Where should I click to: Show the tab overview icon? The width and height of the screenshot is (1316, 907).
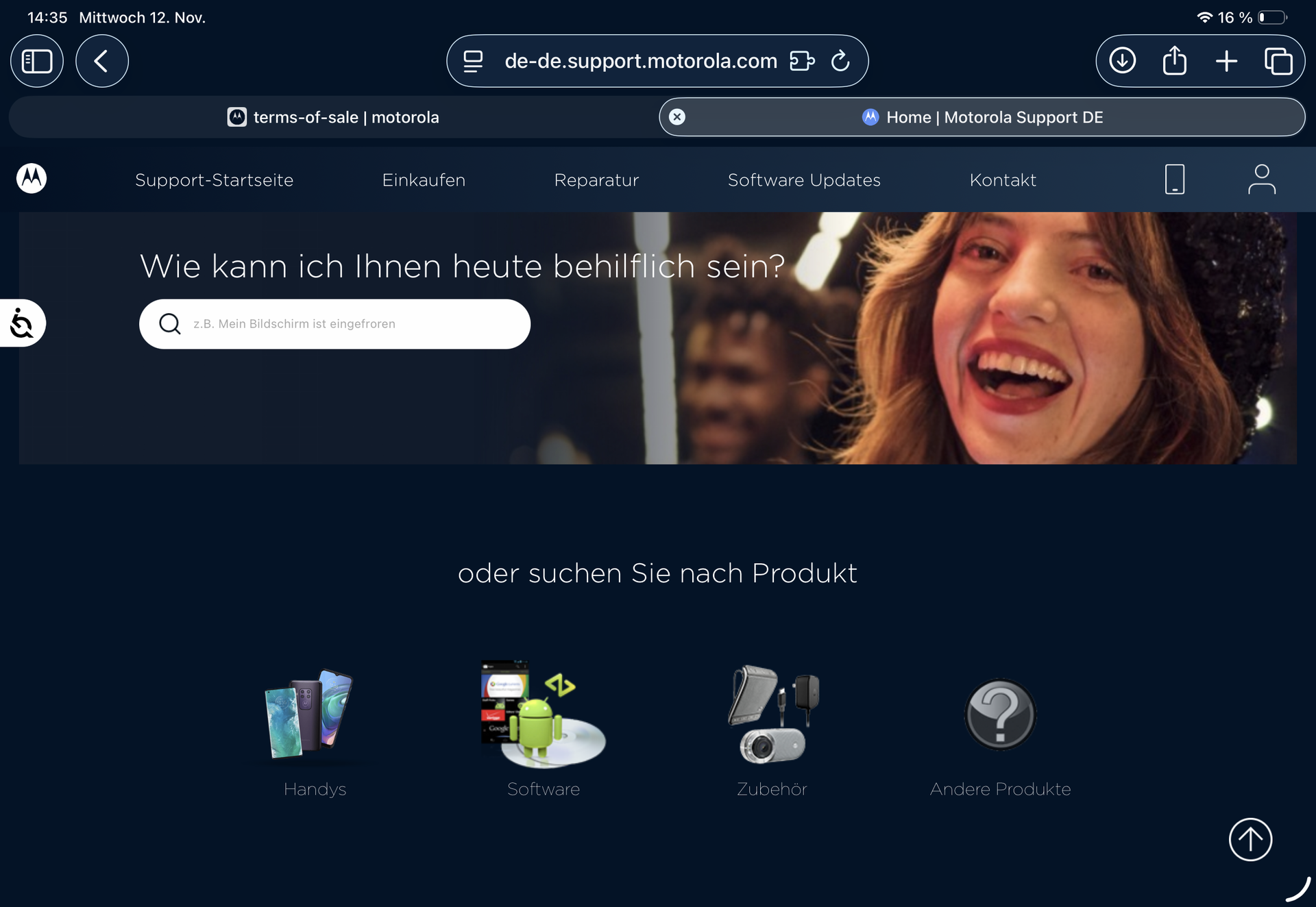click(1278, 61)
